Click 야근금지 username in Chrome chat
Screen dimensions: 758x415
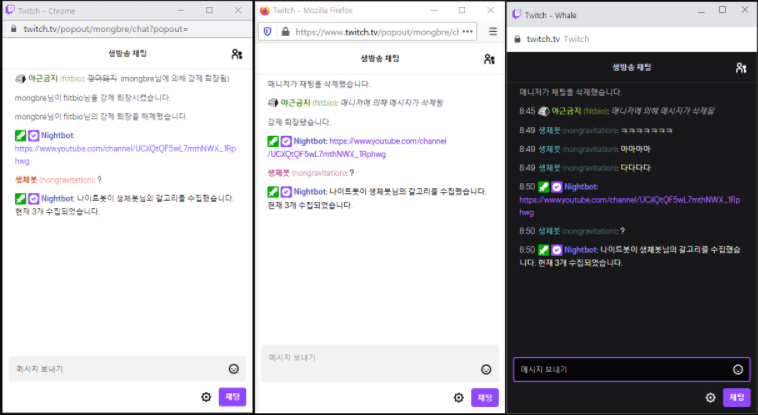point(43,78)
